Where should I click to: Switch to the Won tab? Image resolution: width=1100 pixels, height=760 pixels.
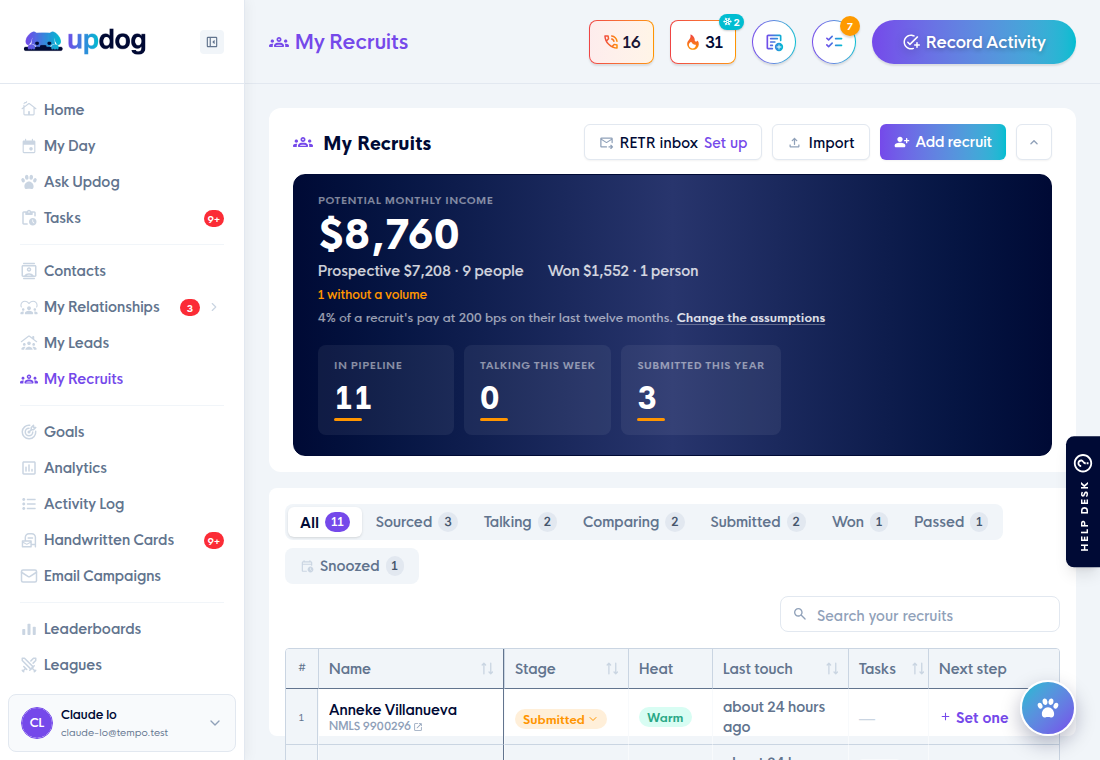click(859, 522)
